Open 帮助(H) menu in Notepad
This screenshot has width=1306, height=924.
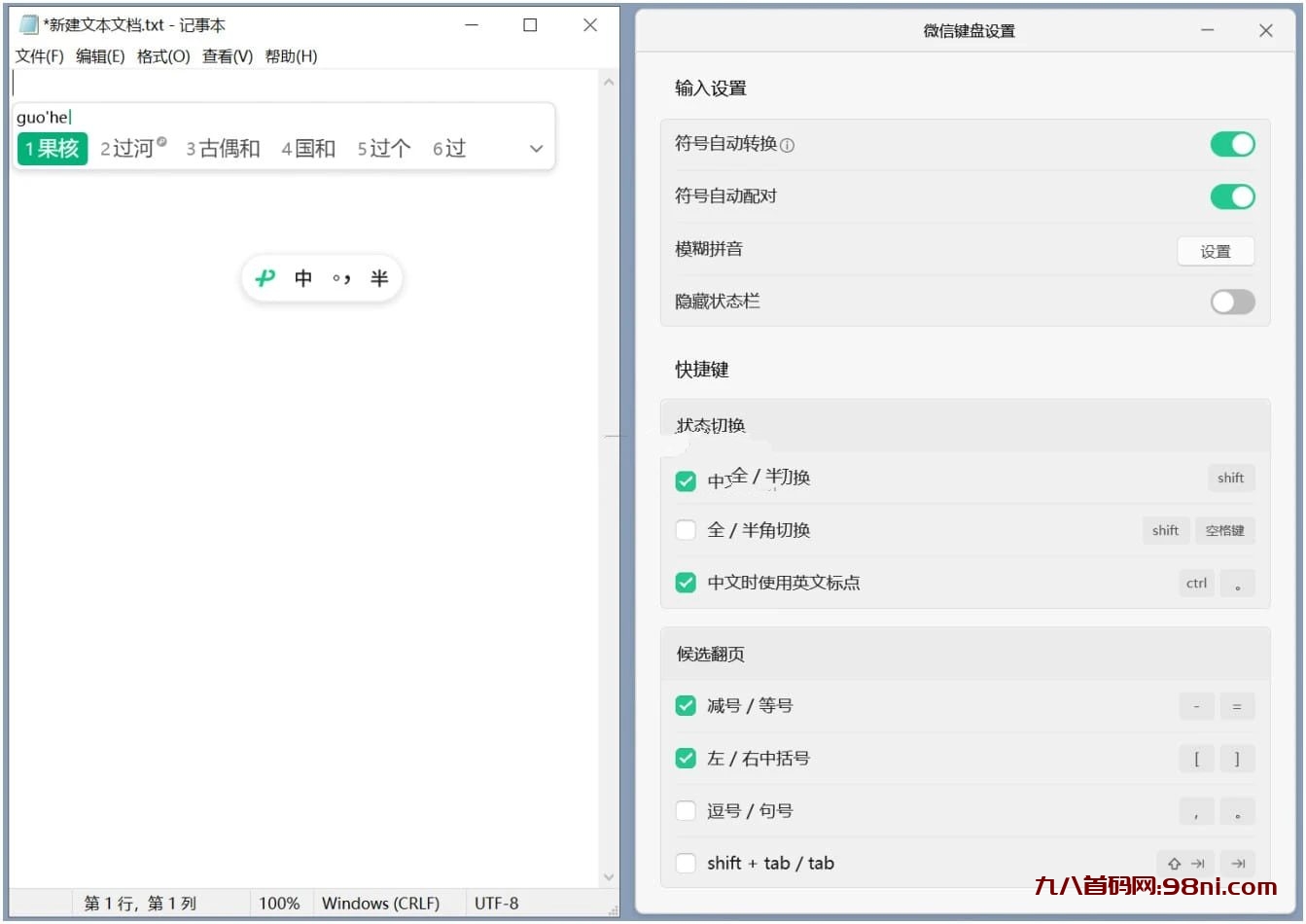[x=291, y=56]
